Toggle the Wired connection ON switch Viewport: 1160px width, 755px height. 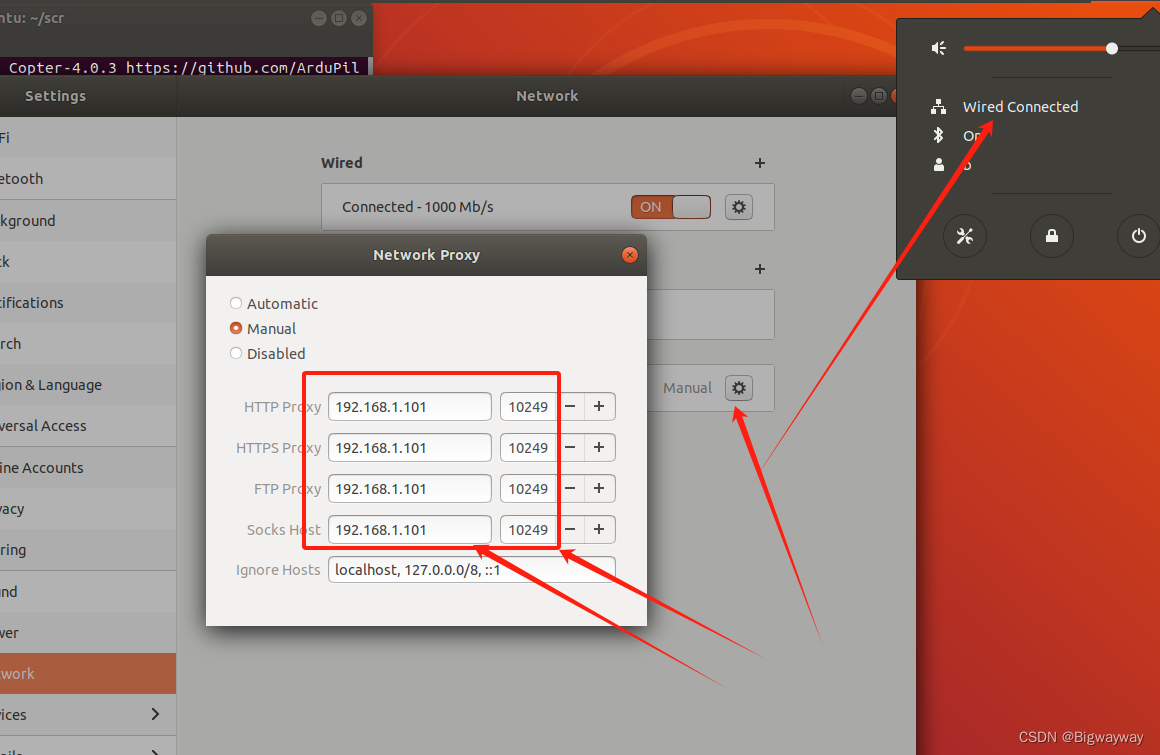(x=670, y=207)
